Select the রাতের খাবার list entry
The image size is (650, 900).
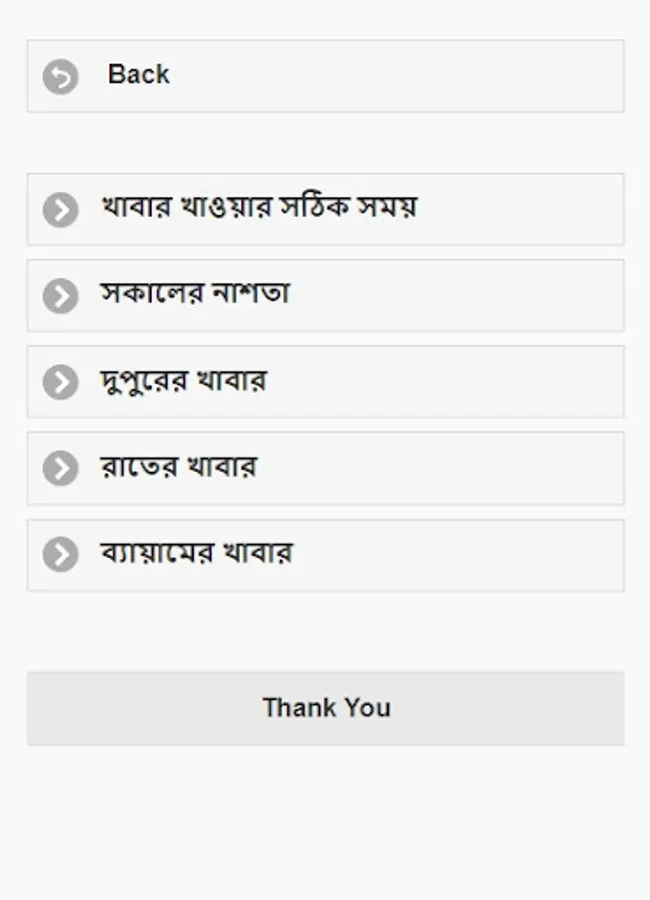click(x=178, y=467)
